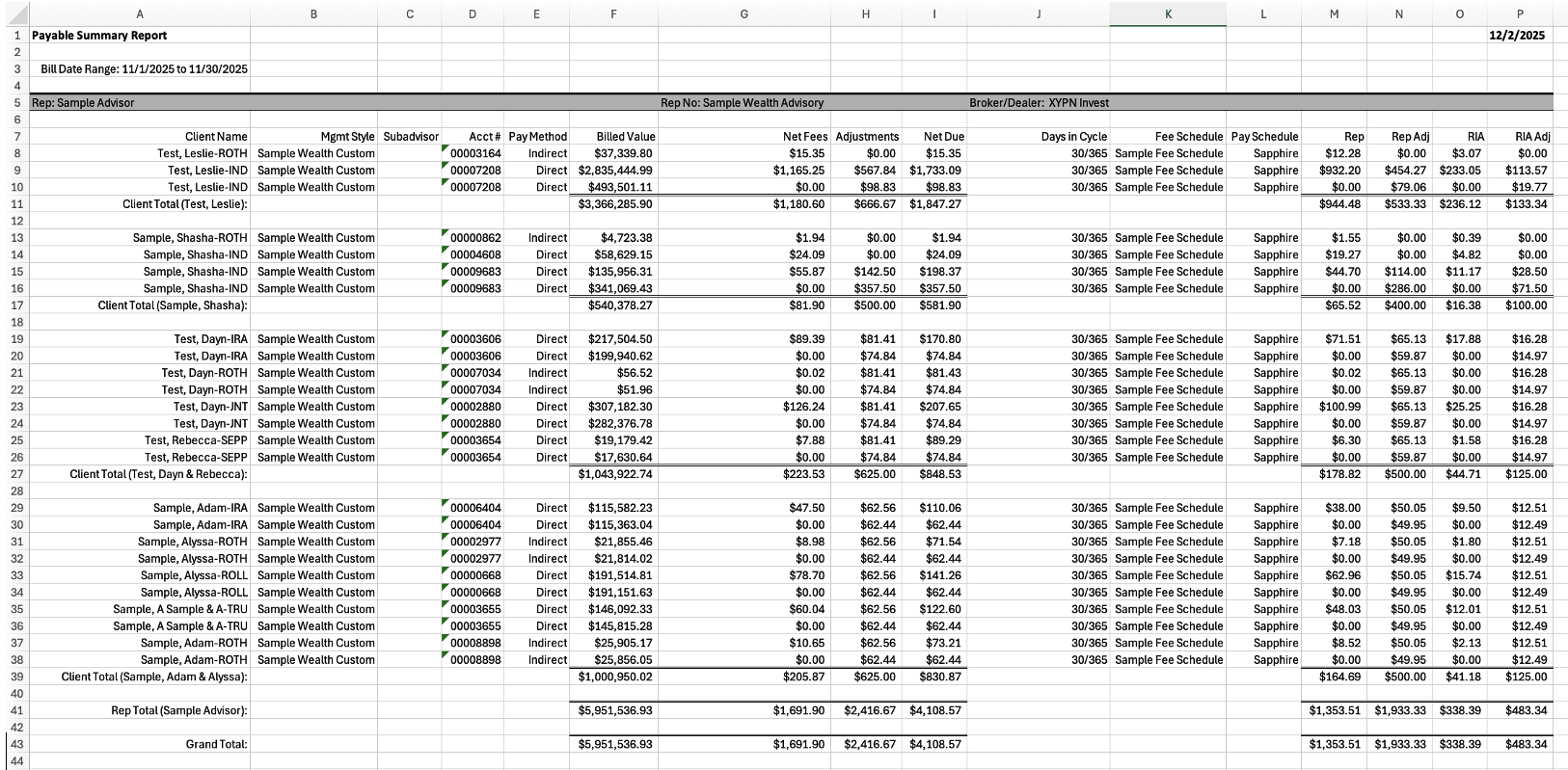This screenshot has height=770, width=1568.
Task: Click total billed value $540,378.27
Action: (x=620, y=305)
